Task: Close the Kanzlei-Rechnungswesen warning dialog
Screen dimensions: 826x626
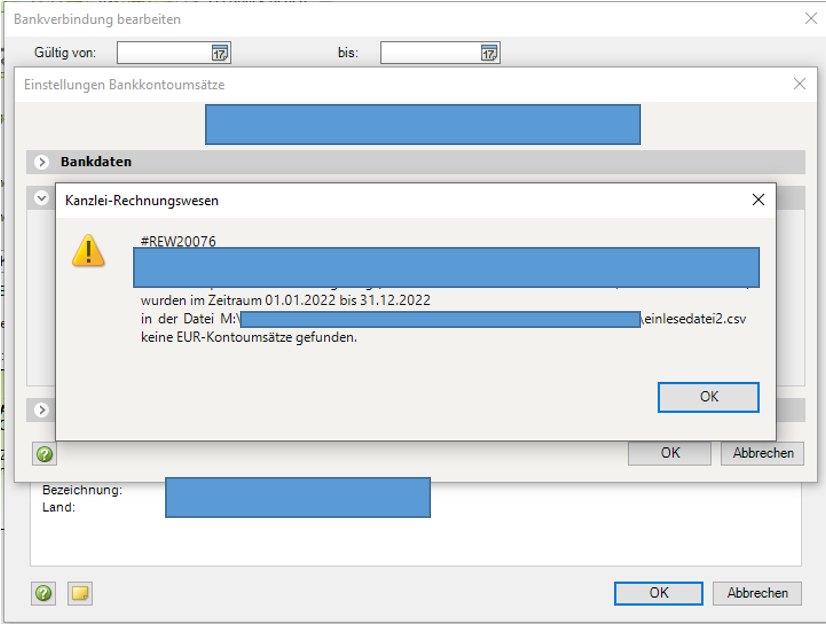Action: tap(758, 200)
